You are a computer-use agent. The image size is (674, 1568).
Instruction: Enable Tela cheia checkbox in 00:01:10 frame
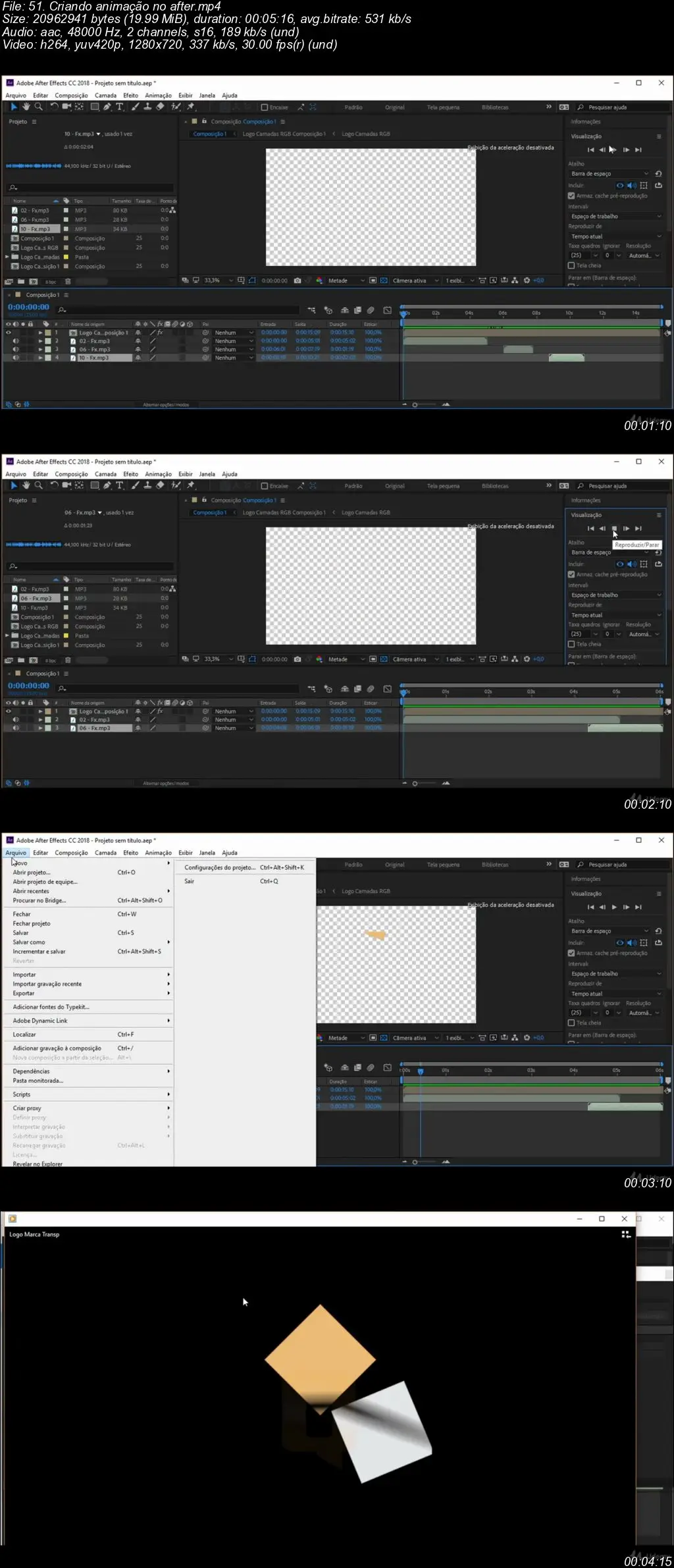pos(571,265)
